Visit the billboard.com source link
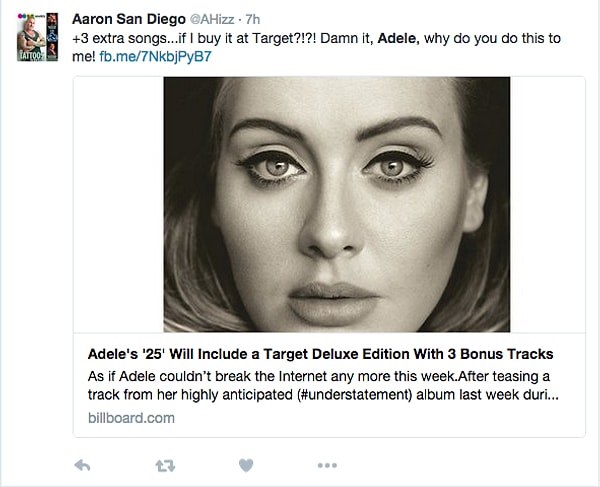The image size is (600, 487). click(130, 418)
